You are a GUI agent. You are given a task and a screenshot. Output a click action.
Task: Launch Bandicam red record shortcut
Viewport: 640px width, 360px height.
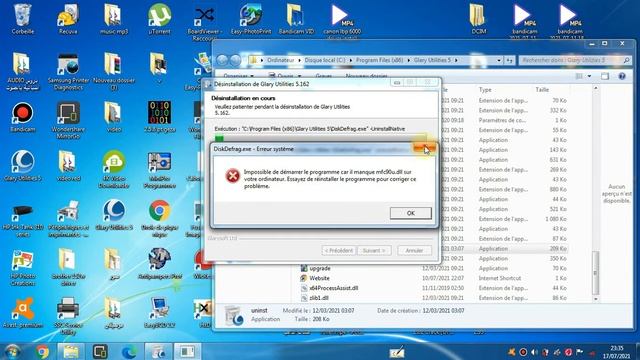[22, 117]
